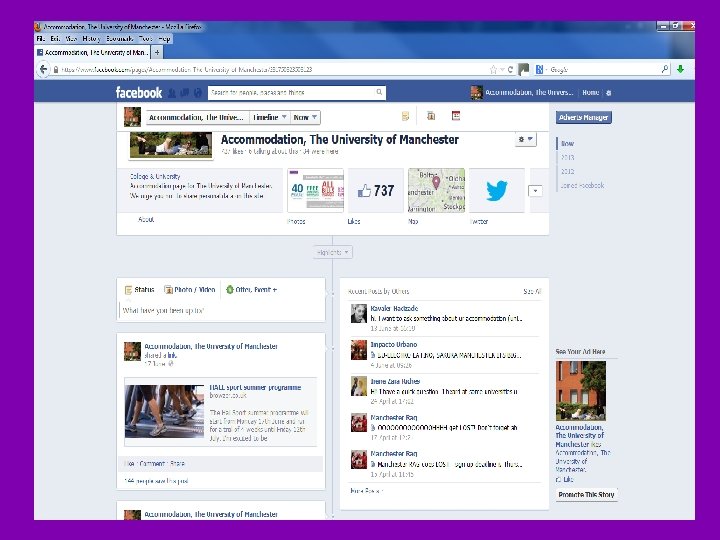Open the page gear dropdown beside the title

[525, 139]
